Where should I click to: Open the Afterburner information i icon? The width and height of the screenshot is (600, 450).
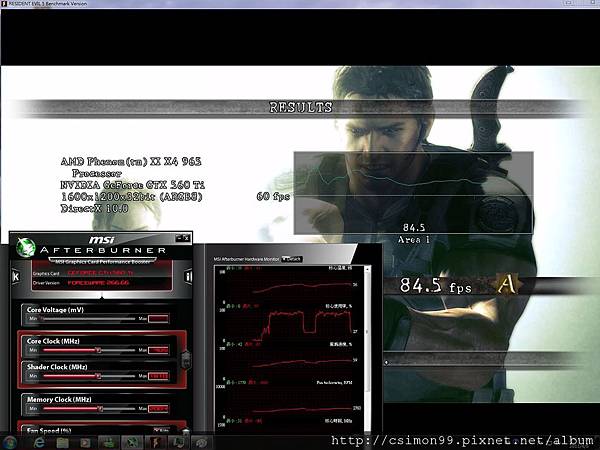(x=188, y=276)
